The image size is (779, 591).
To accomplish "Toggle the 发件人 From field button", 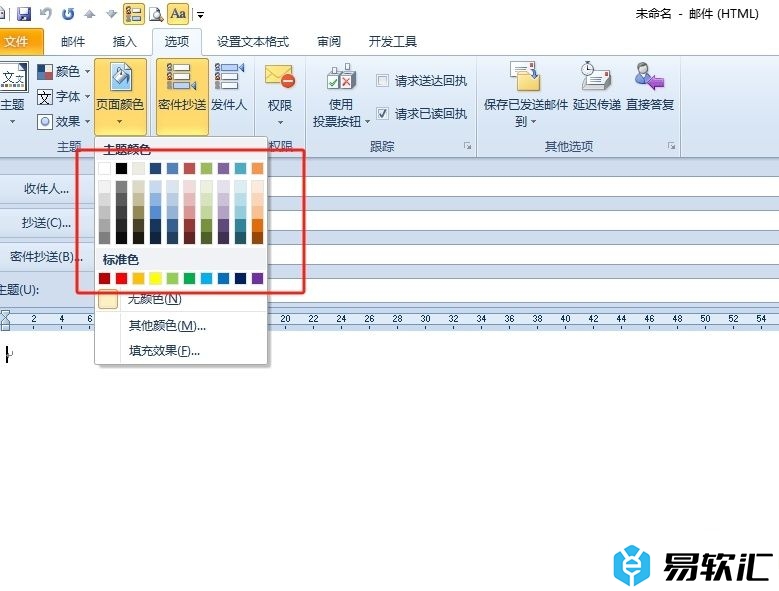I will 229,87.
